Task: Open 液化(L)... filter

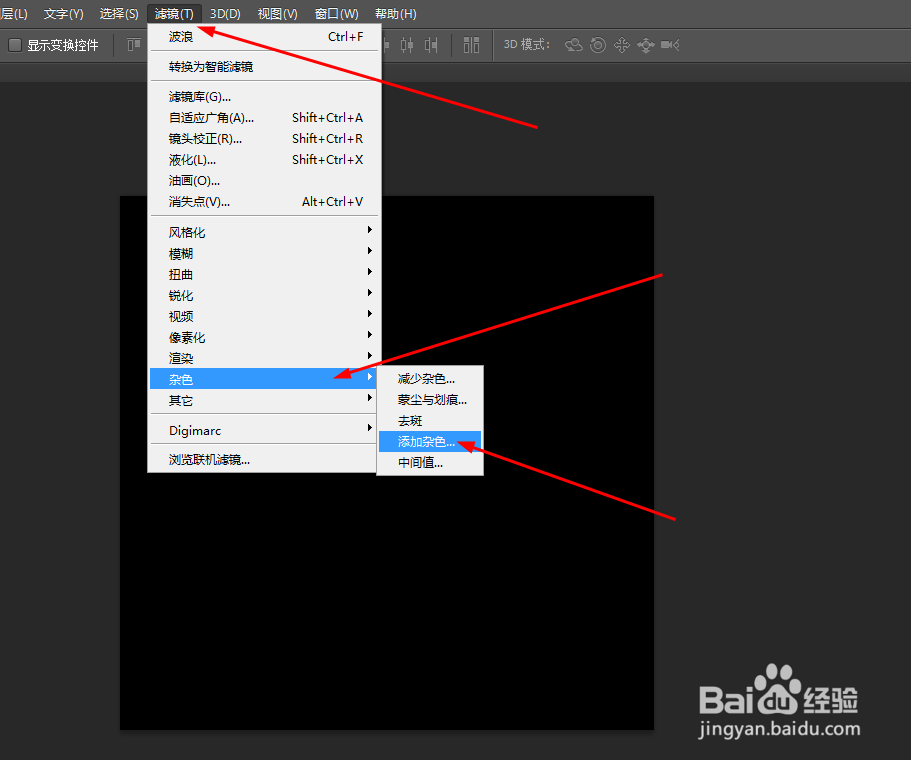Action: 265,159
